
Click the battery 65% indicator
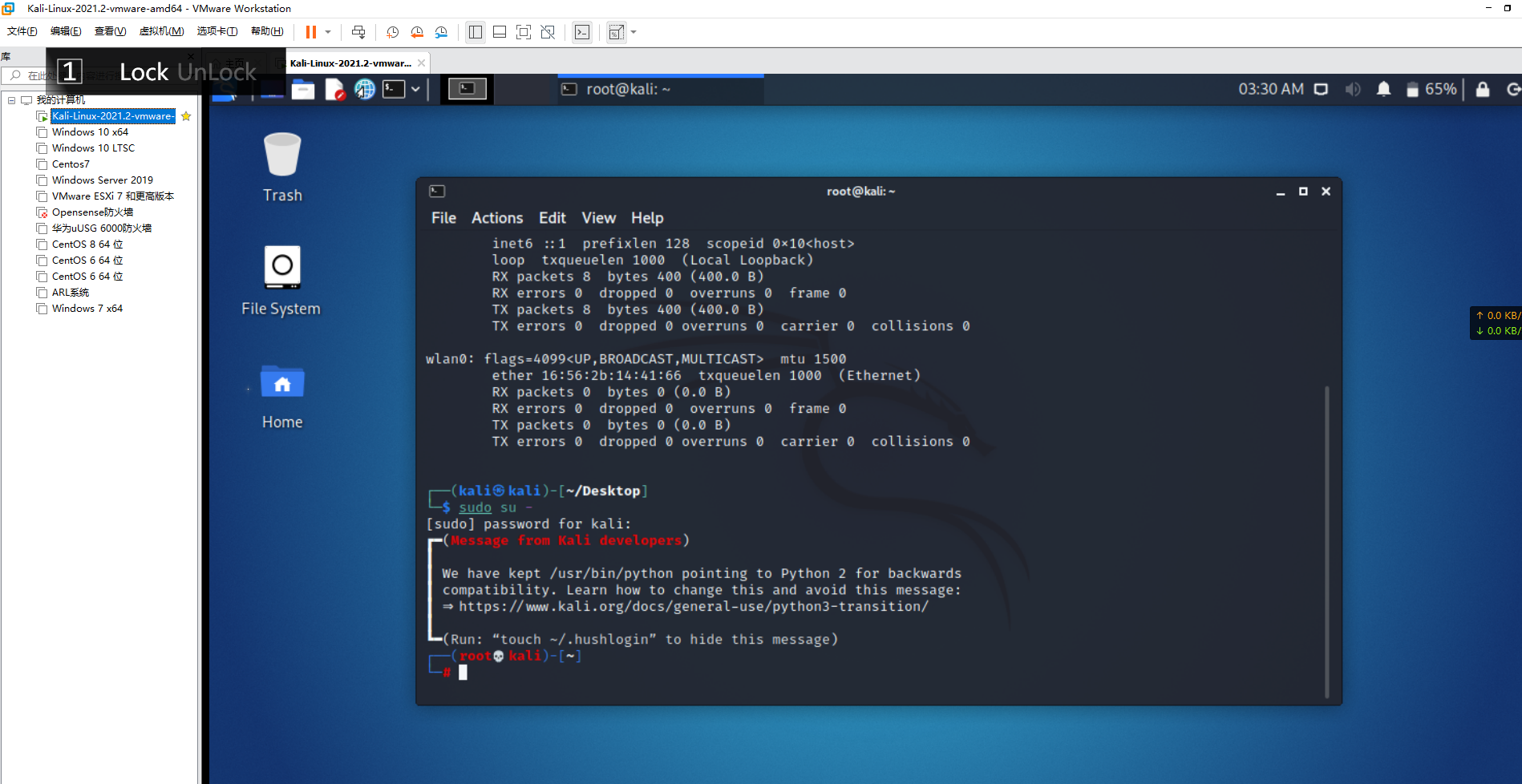1431,89
